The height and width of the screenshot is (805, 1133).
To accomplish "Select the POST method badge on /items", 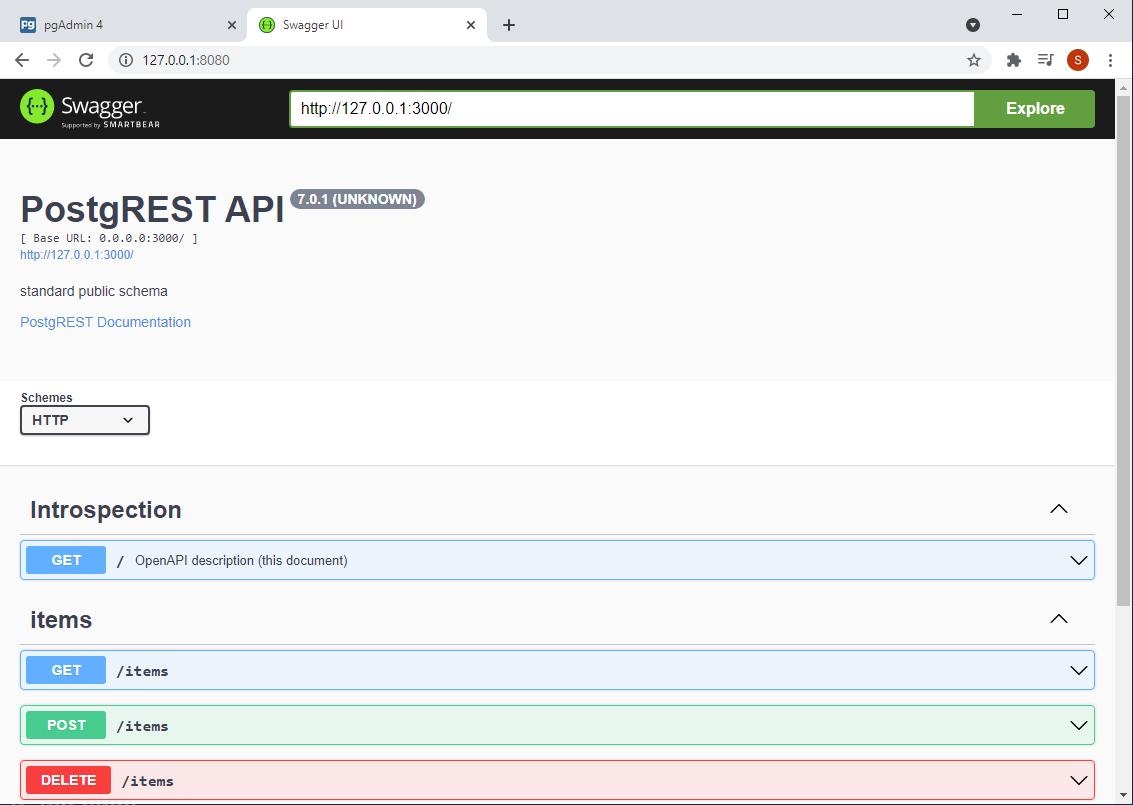I will [66, 725].
